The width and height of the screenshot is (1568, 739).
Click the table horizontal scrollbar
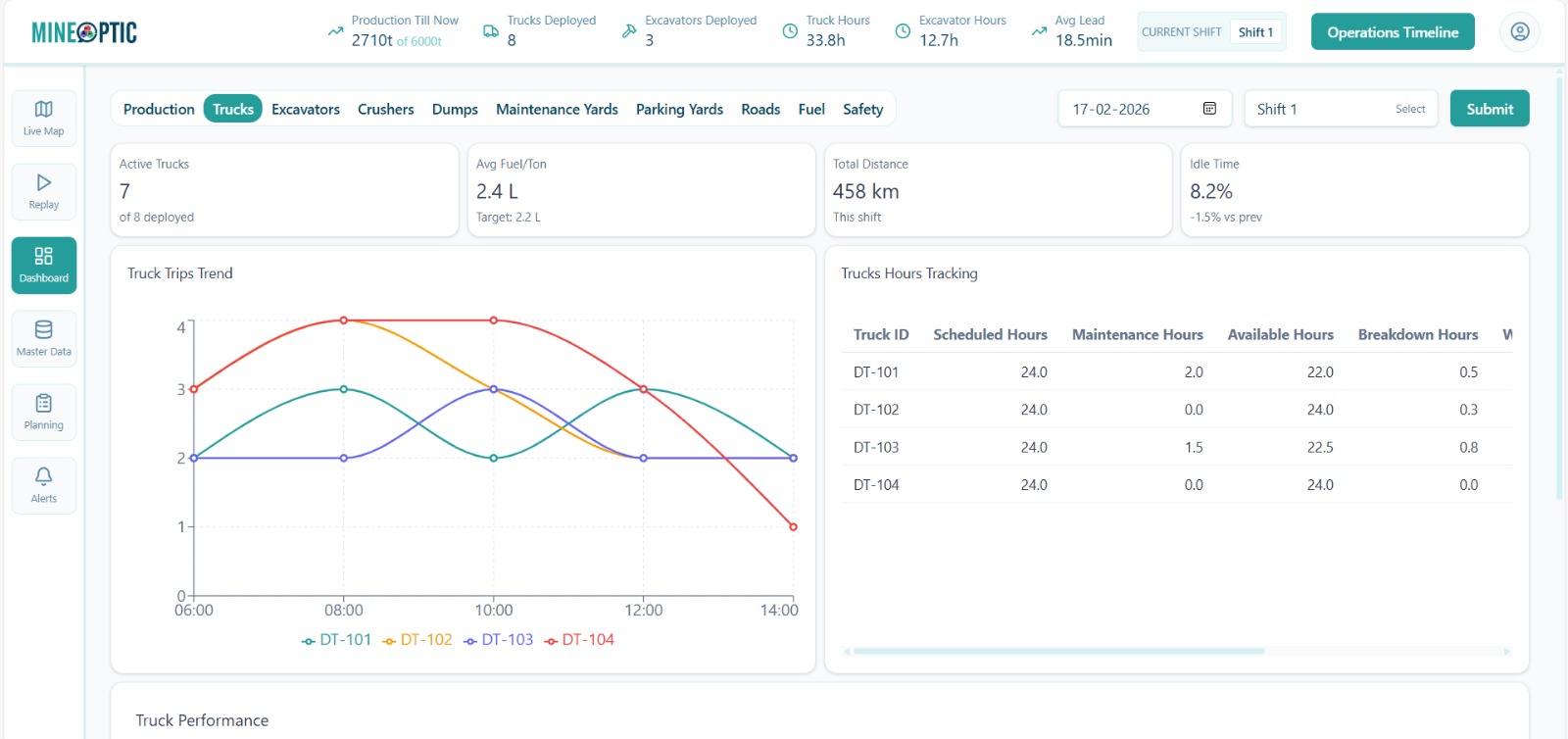point(1058,651)
